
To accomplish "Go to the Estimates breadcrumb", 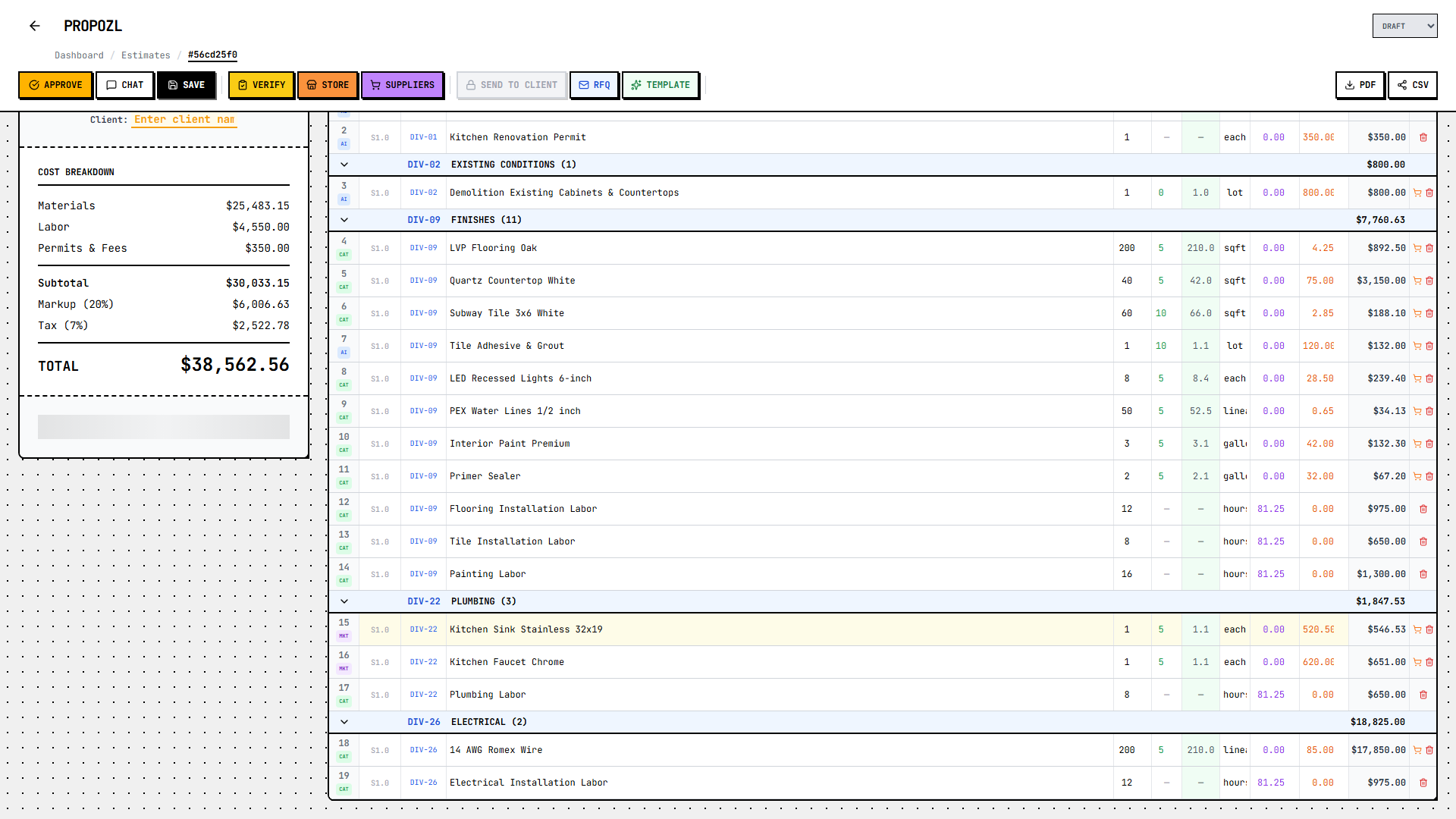I will (146, 55).
